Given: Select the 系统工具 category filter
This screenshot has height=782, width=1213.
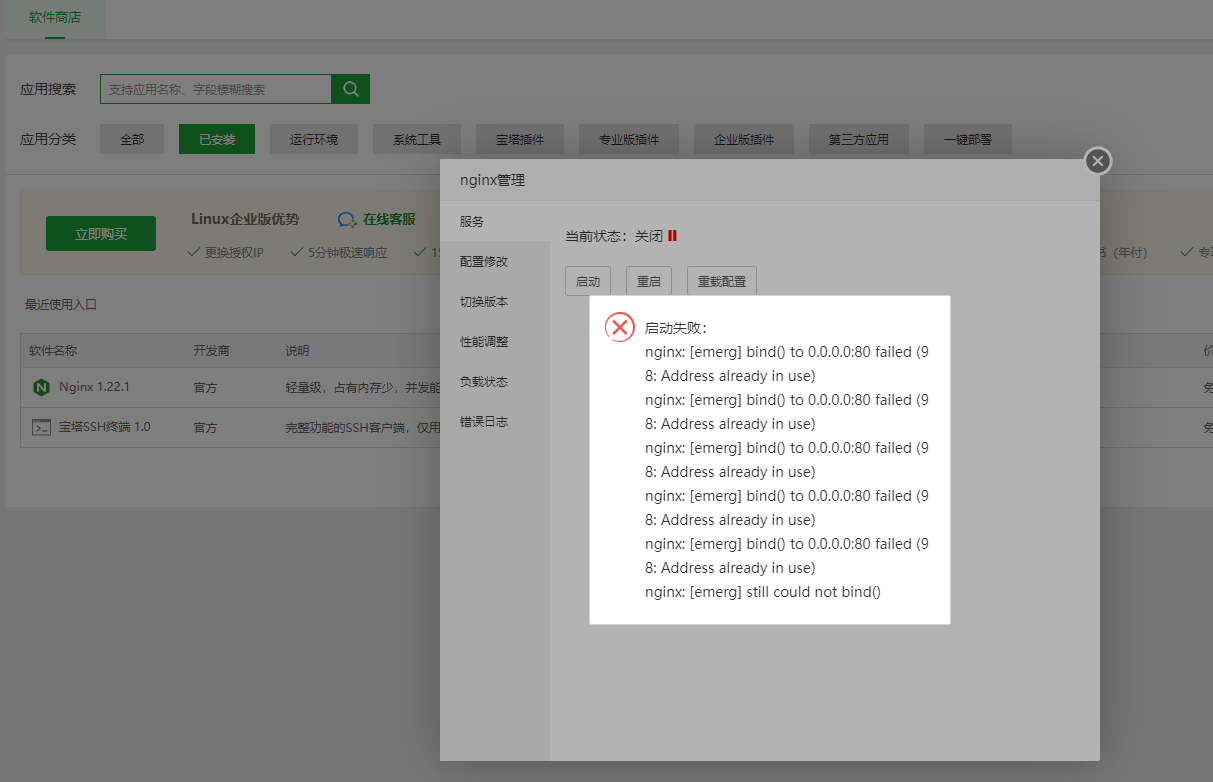Looking at the screenshot, I should pyautogui.click(x=417, y=139).
